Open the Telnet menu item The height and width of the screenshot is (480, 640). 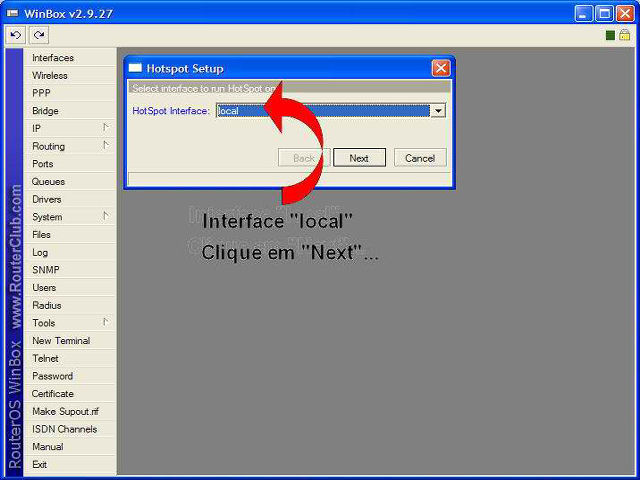(70, 358)
